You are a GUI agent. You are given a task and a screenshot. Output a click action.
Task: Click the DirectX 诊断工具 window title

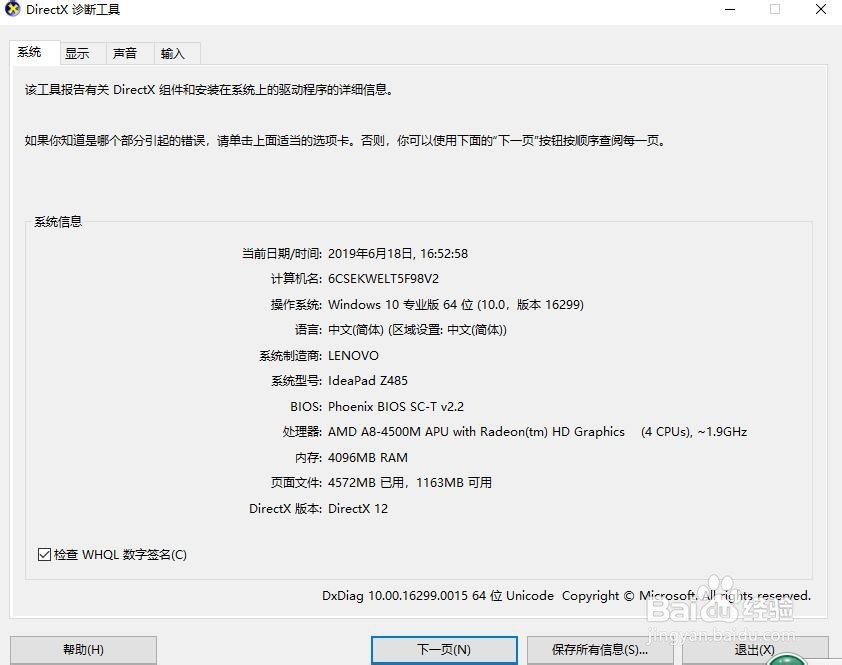click(x=73, y=10)
